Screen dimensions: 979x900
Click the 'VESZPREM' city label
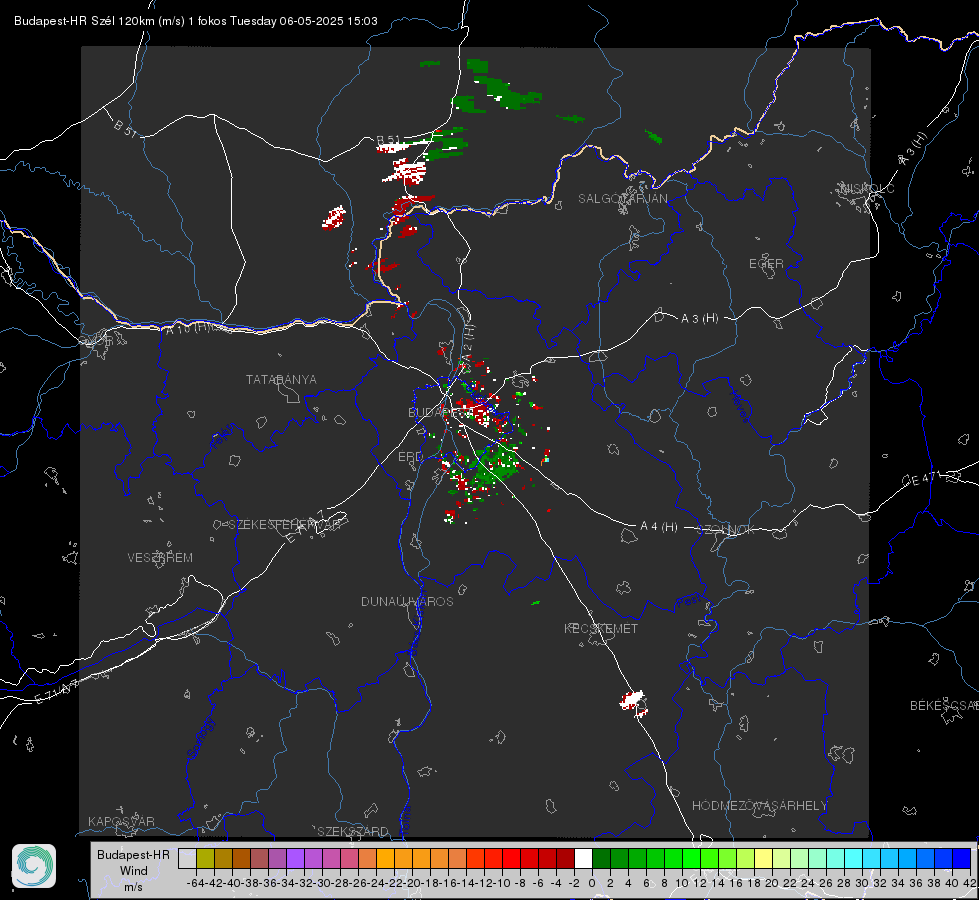pyautogui.click(x=160, y=558)
